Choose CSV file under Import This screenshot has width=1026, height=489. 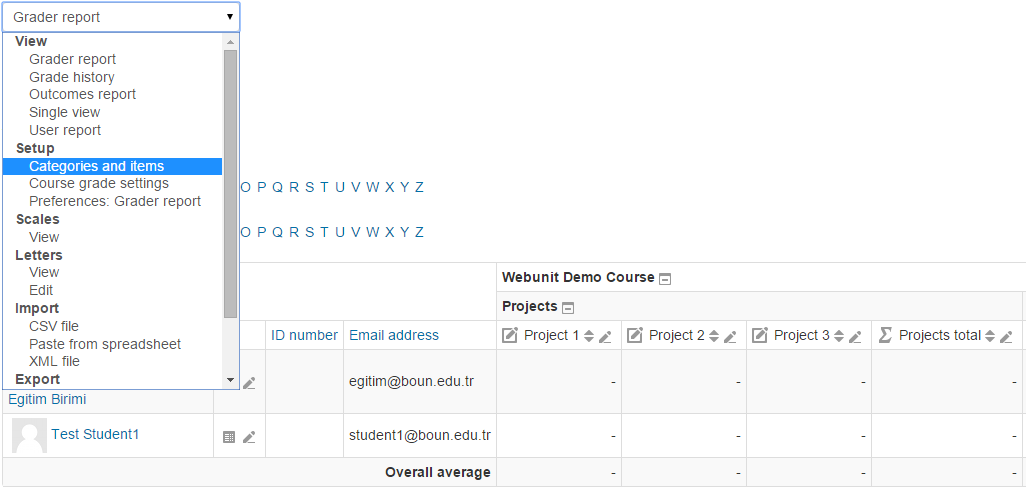[54, 326]
